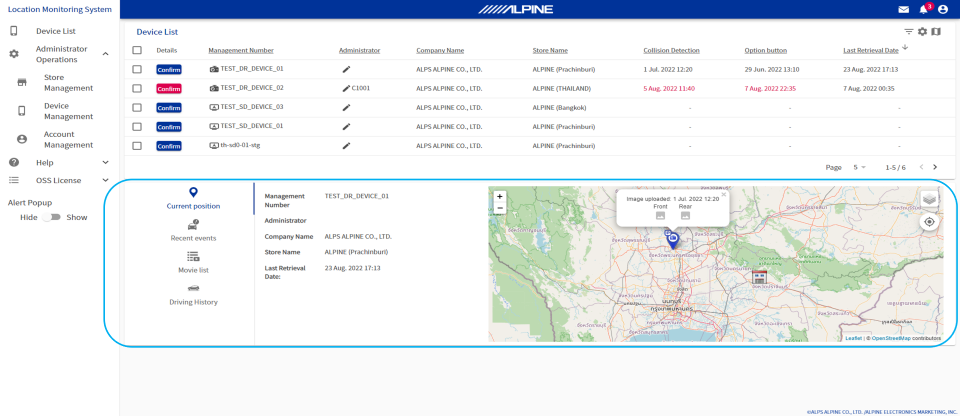Open Device Management page
960x416 pixels.
point(68,111)
